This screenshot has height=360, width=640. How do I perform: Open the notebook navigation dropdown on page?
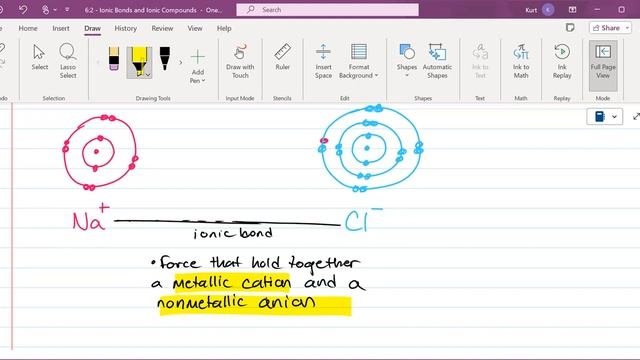(605, 117)
